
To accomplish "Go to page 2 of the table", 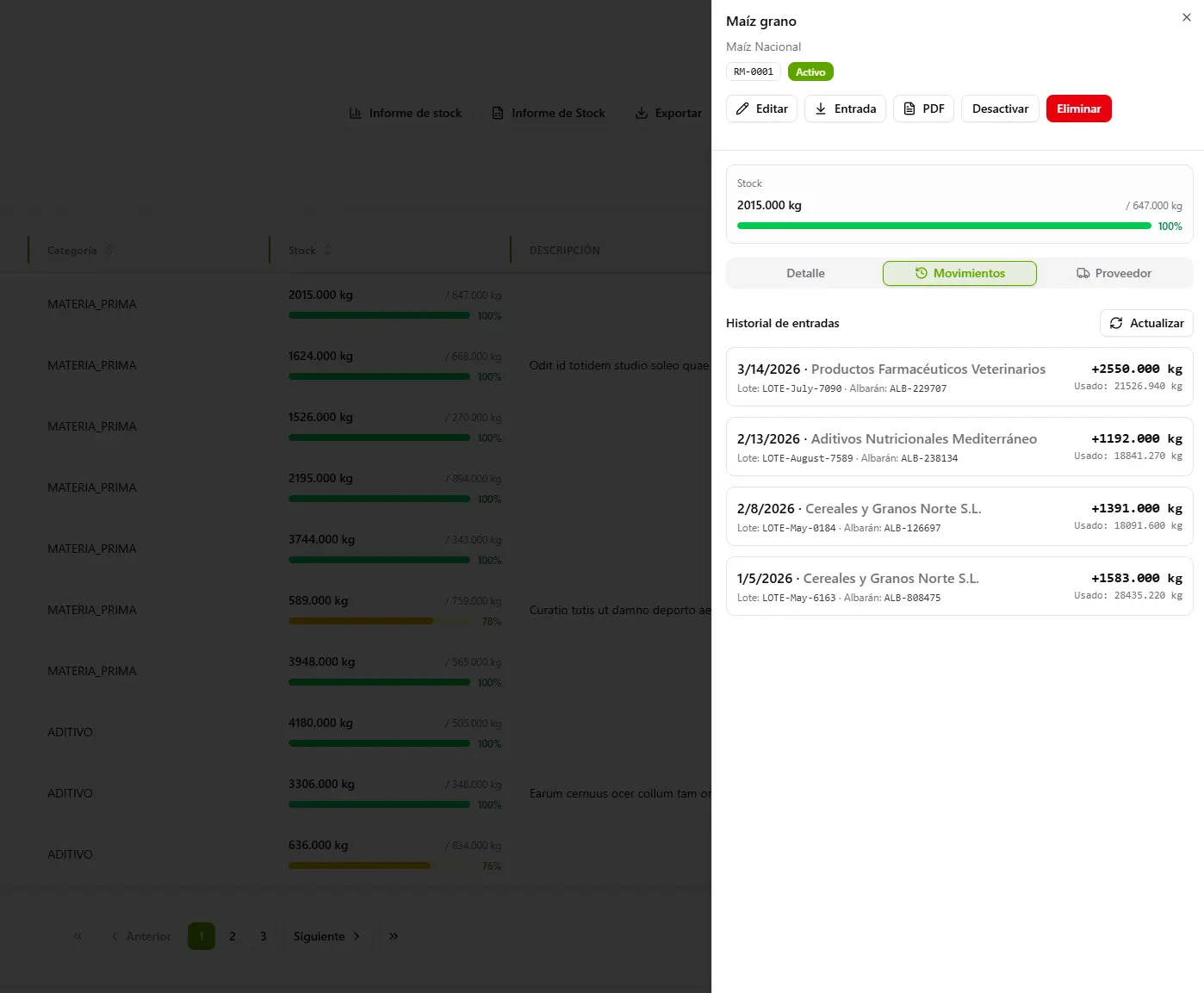I will click(233, 936).
